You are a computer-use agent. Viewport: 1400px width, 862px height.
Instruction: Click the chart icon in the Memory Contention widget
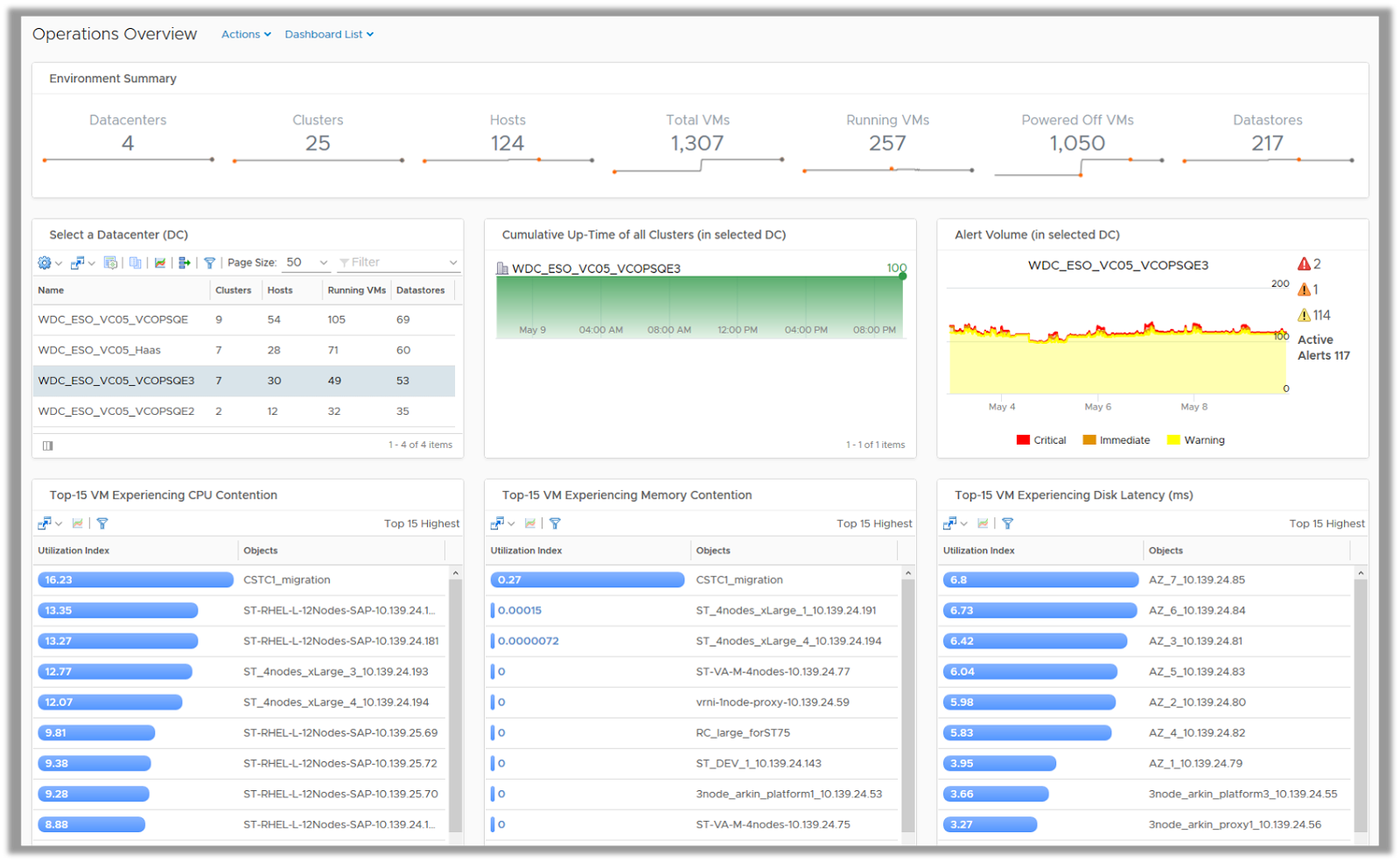coord(530,523)
